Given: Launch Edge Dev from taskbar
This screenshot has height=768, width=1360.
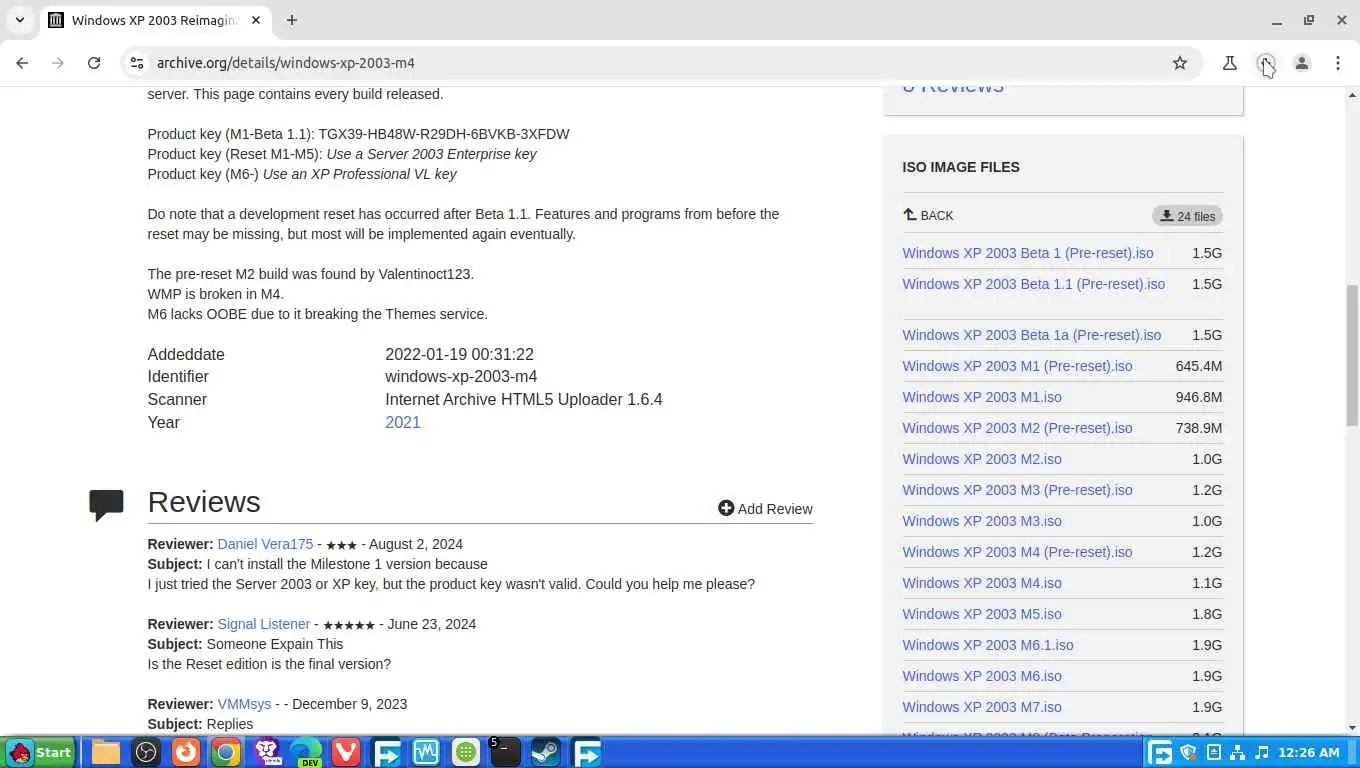Looking at the screenshot, I should [306, 752].
